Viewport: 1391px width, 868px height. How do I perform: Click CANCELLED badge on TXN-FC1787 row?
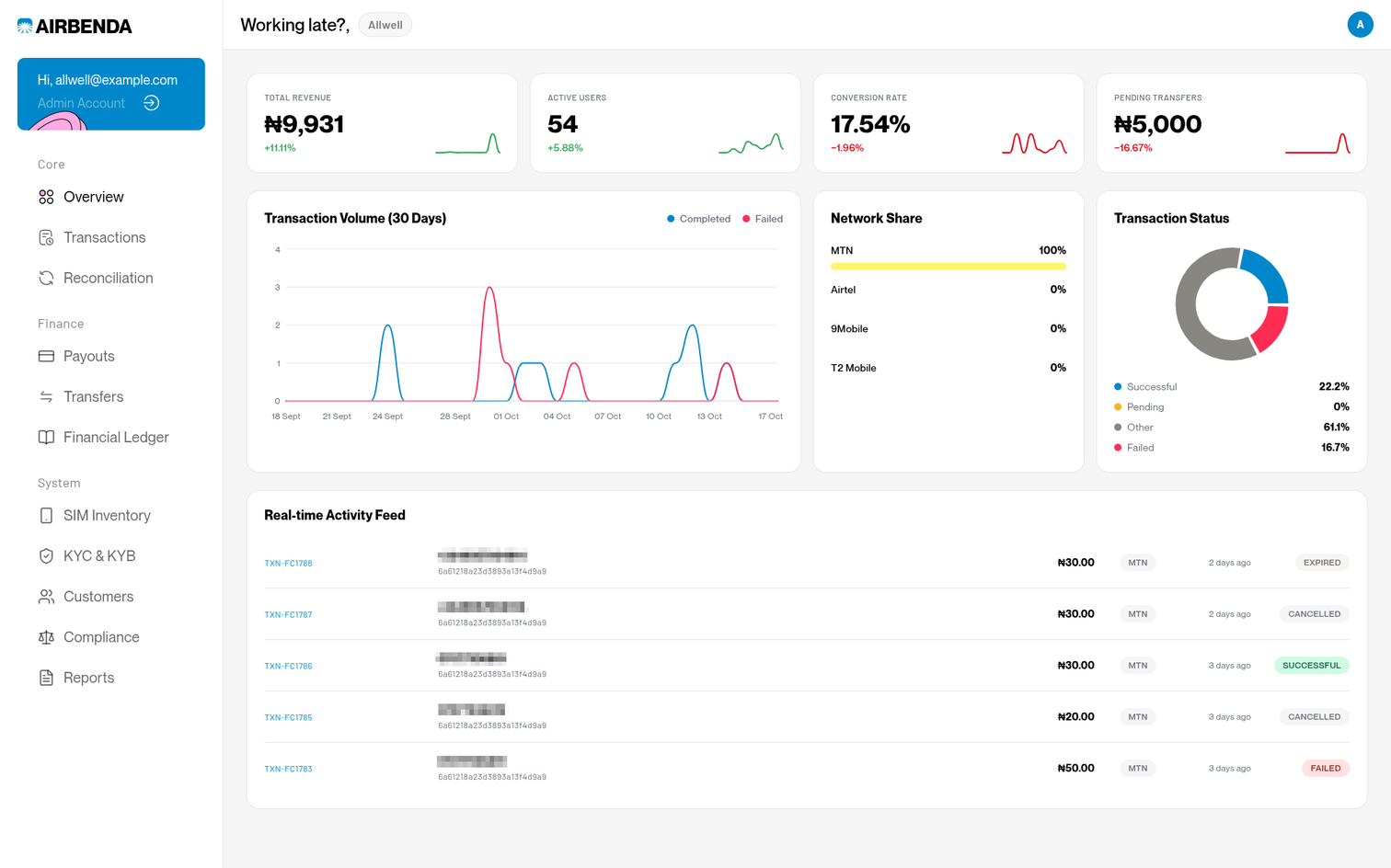1314,614
